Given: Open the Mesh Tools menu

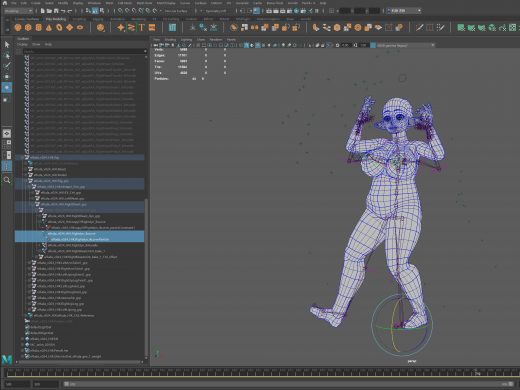Looking at the screenshot, I should click(144, 3).
